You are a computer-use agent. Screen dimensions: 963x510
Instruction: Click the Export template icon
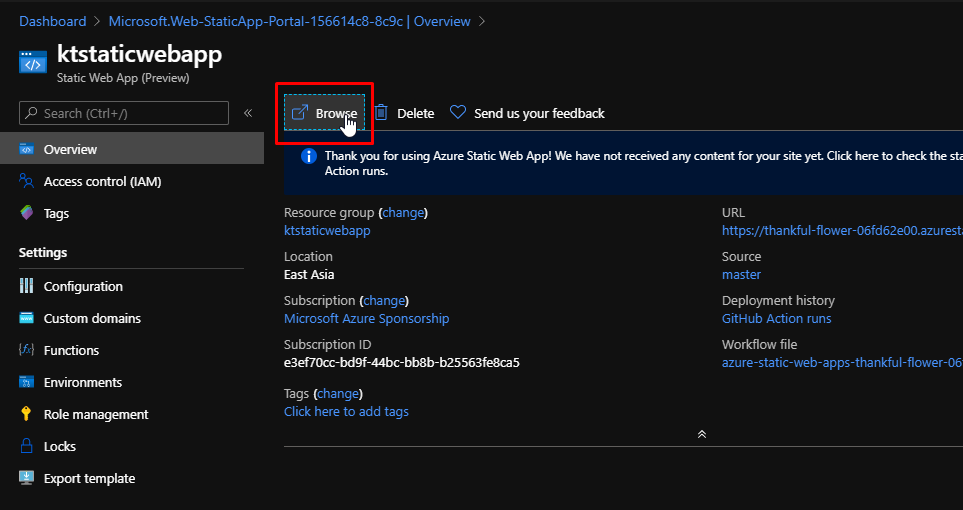26,477
